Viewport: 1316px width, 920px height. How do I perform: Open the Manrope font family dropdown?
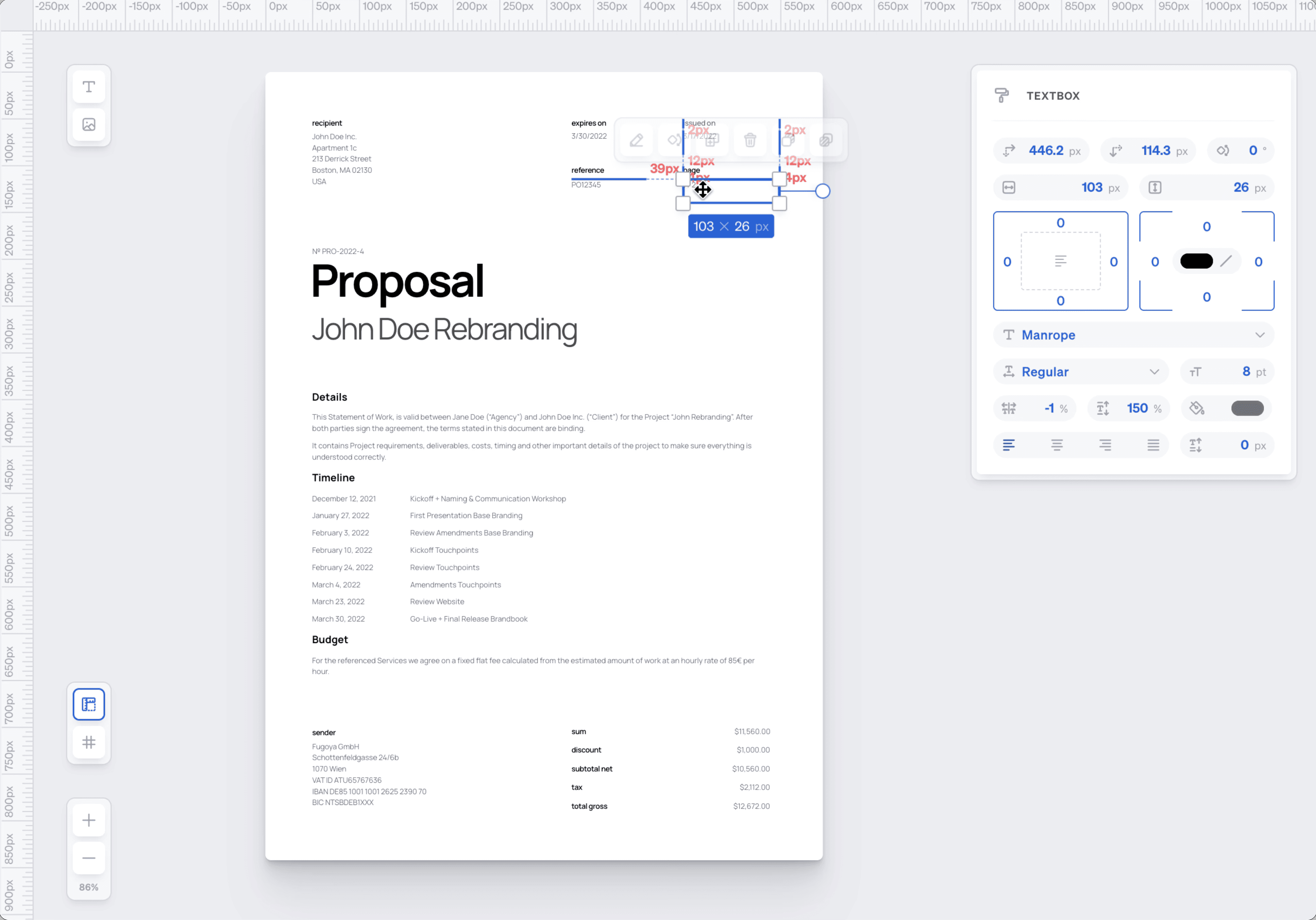(1133, 335)
